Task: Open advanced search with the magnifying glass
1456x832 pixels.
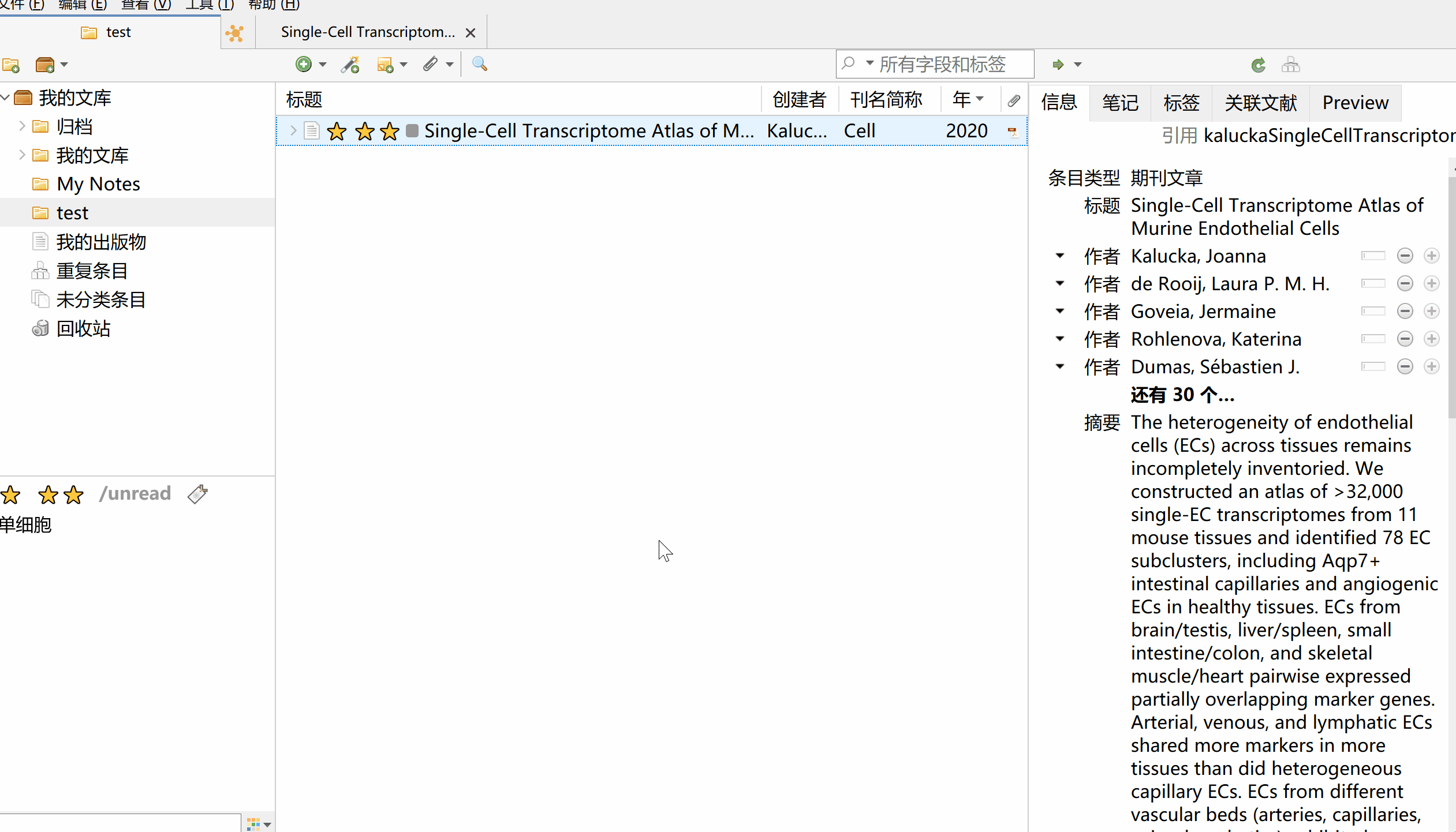Action: click(479, 64)
